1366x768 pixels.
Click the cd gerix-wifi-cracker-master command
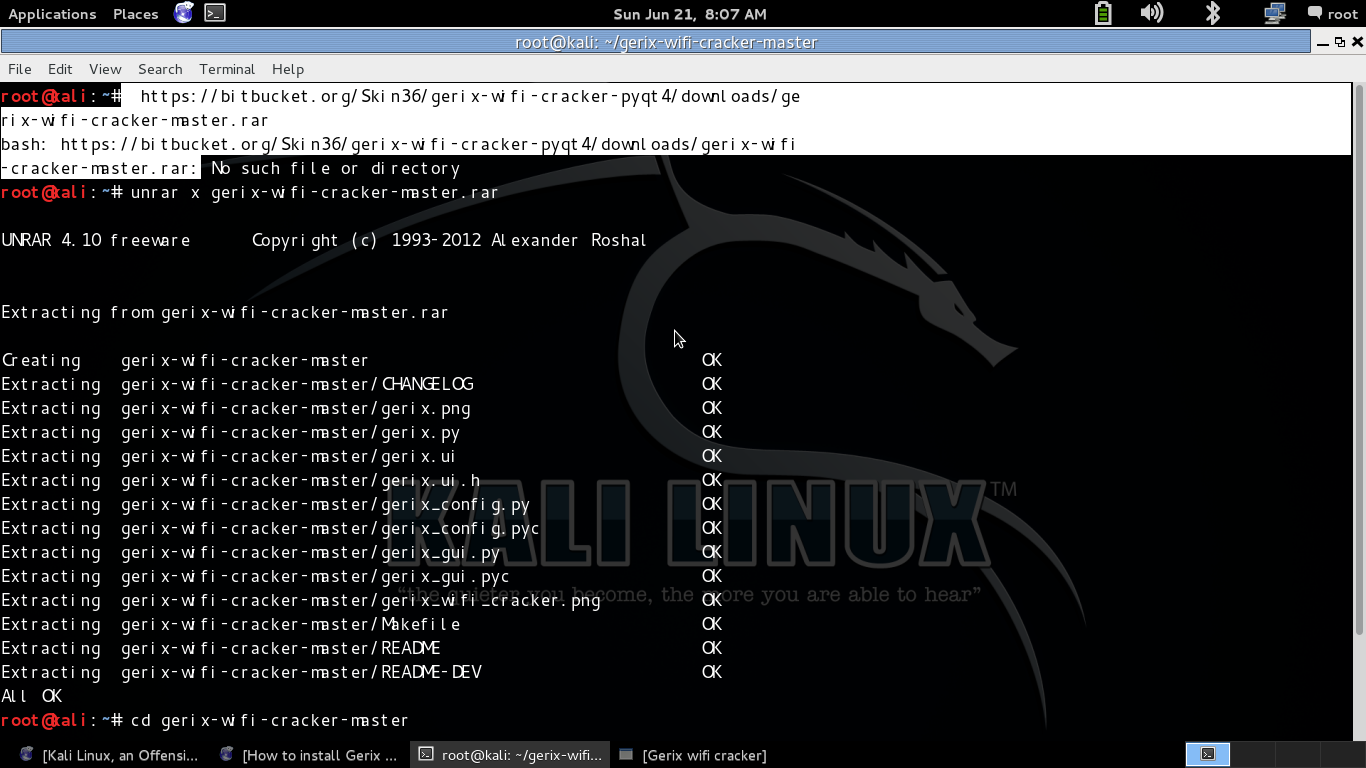tap(270, 720)
